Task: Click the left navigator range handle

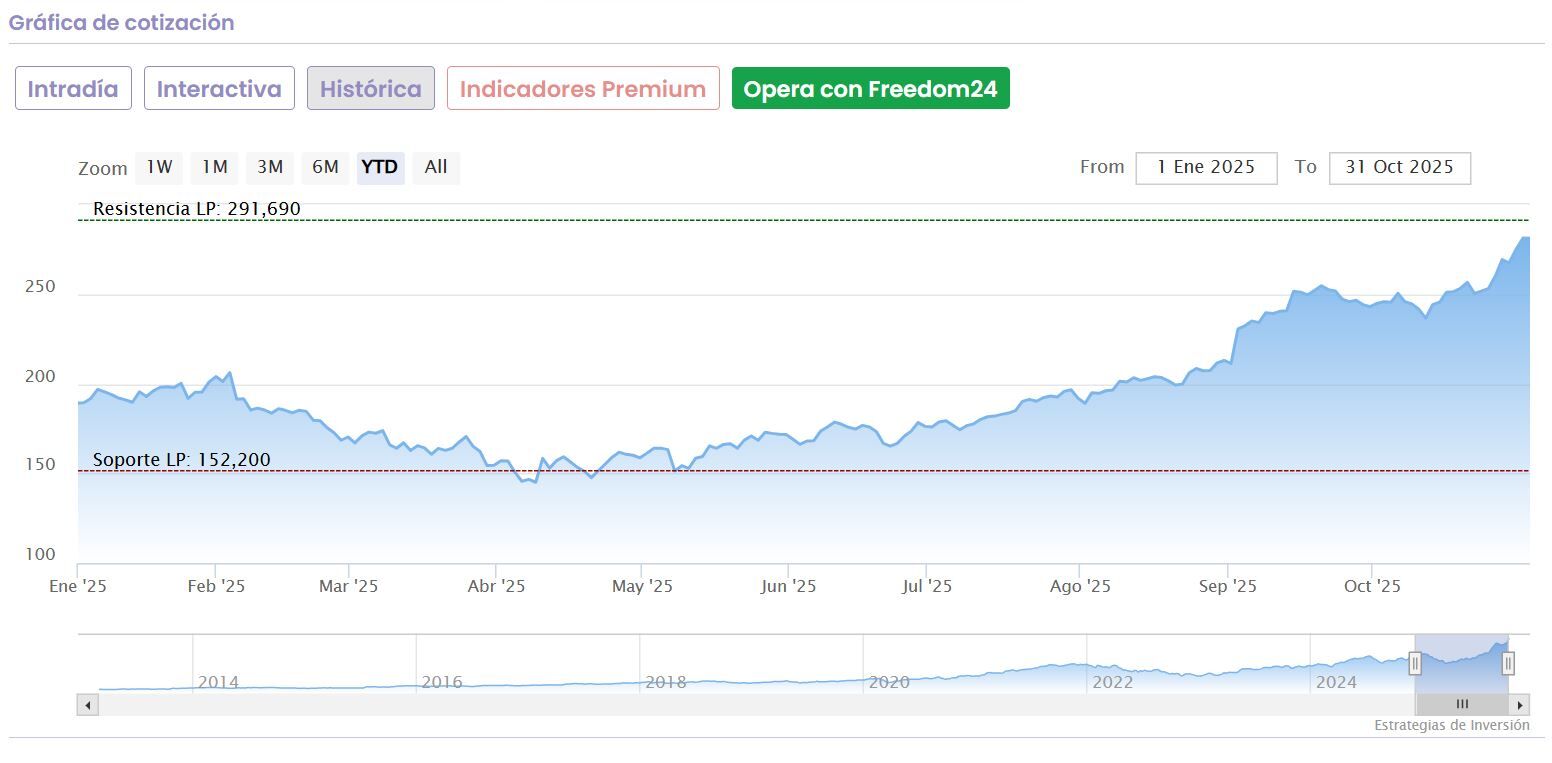Action: tap(1415, 663)
